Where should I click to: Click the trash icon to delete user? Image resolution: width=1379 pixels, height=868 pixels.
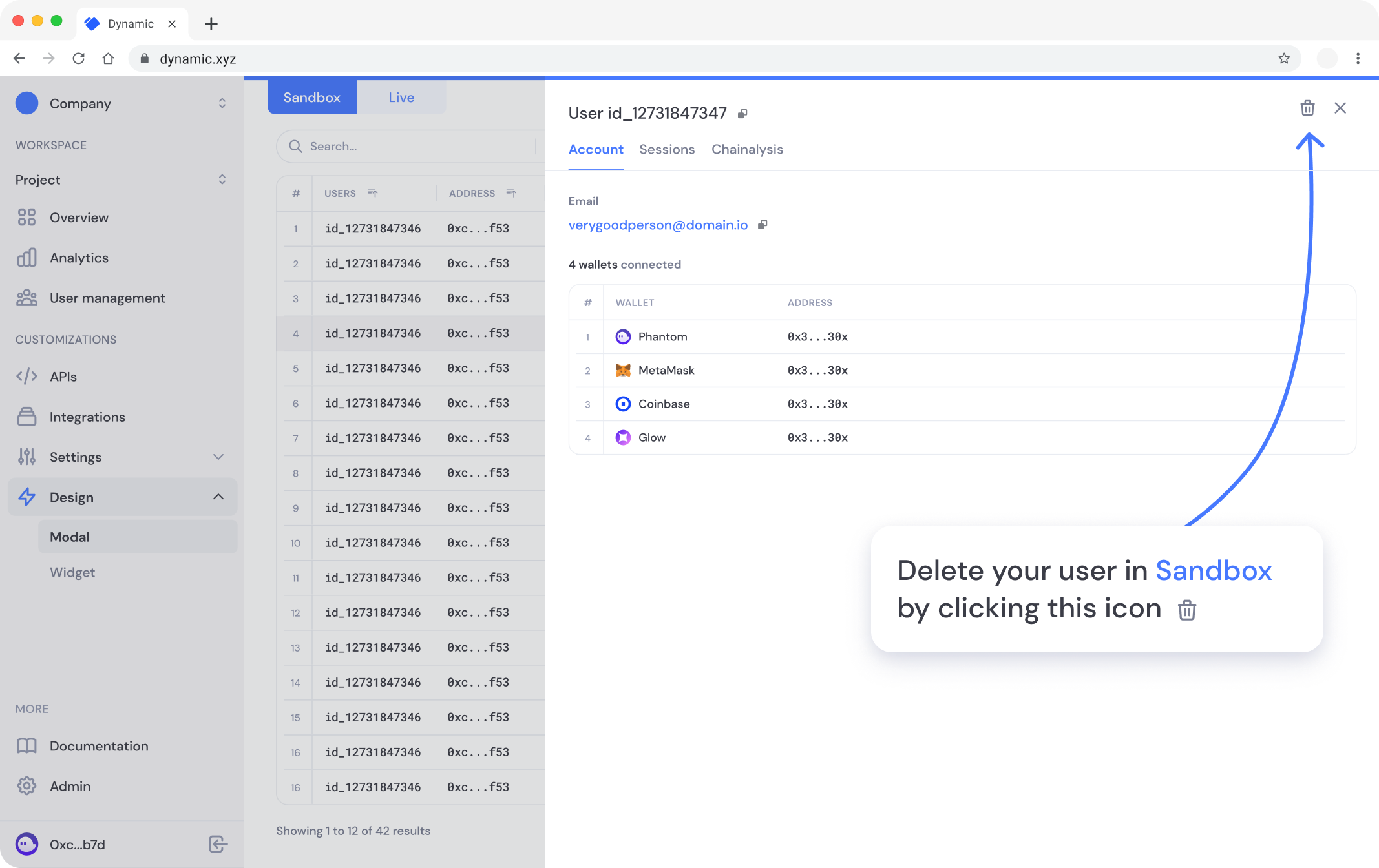click(1307, 108)
